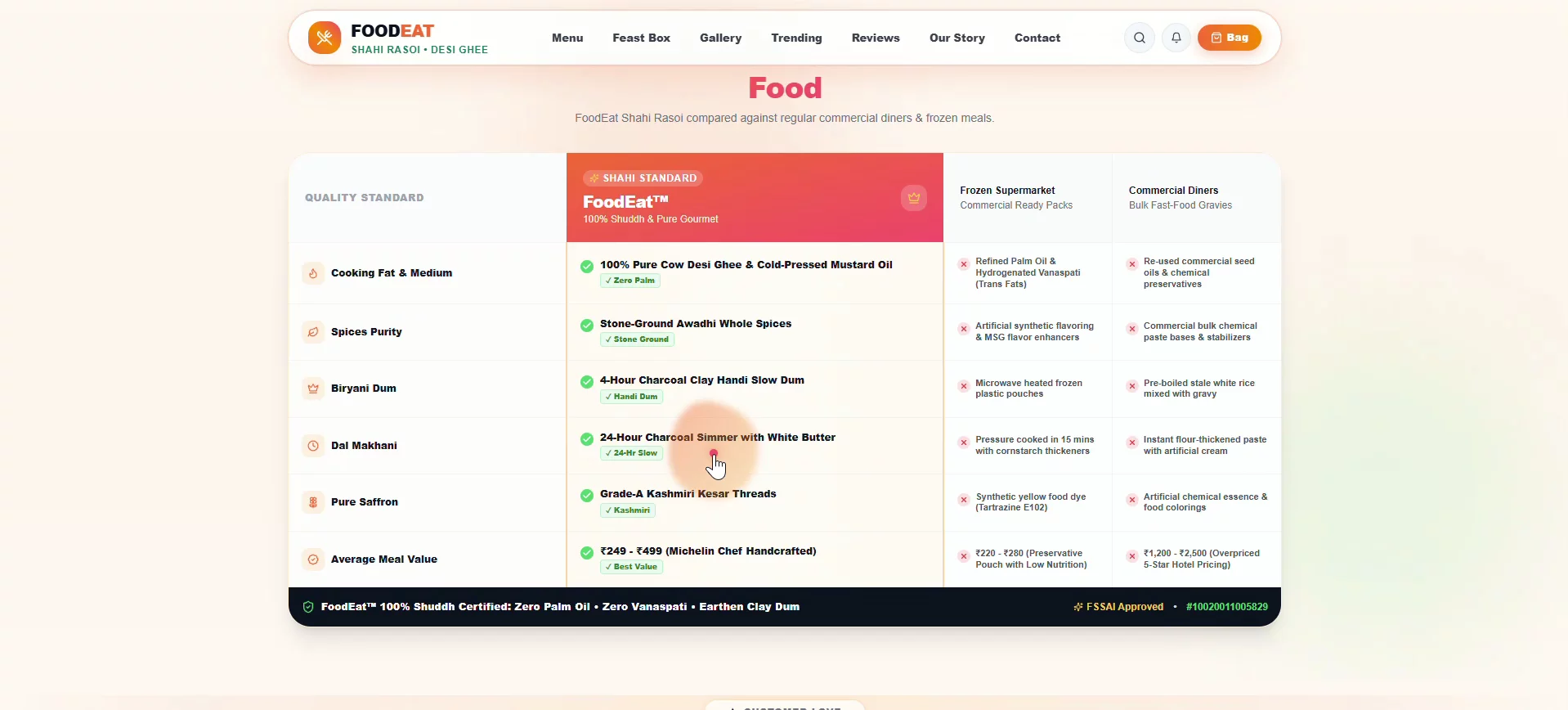Click the FOODEAT brand name text
This screenshot has width=1568, height=710.
392,30
